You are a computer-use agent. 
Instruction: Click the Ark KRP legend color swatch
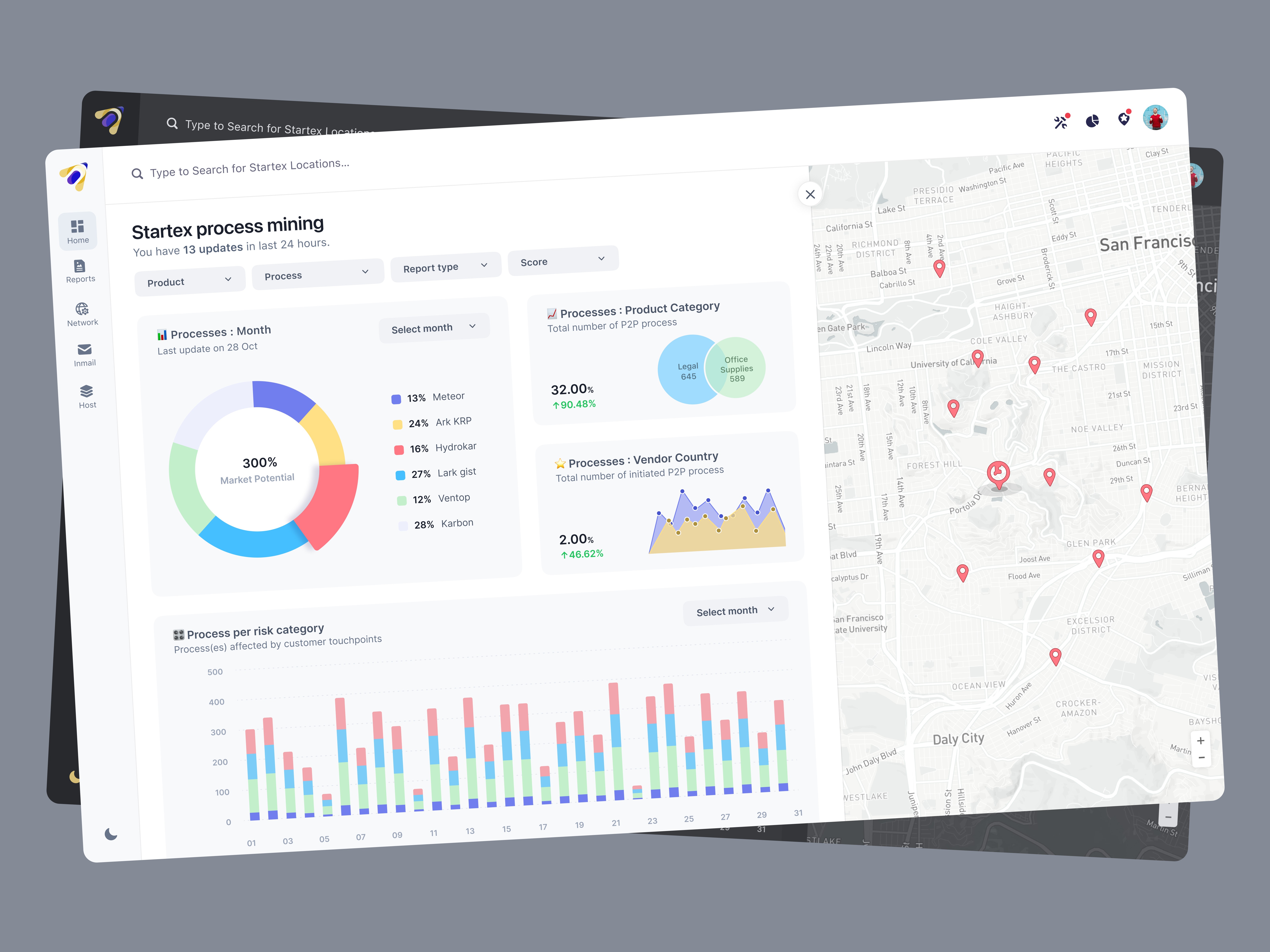[397, 425]
